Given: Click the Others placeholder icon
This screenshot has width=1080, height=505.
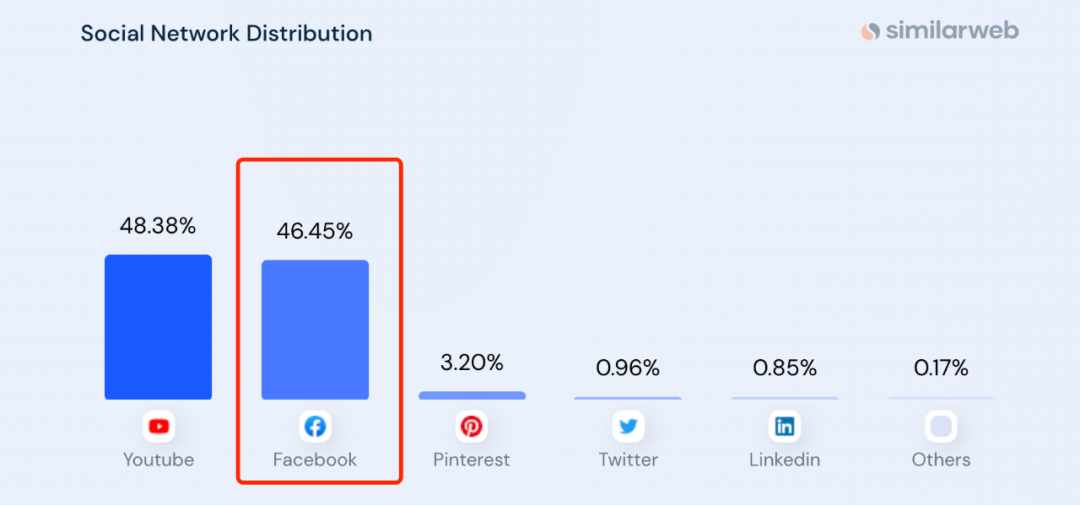Looking at the screenshot, I should (x=941, y=427).
